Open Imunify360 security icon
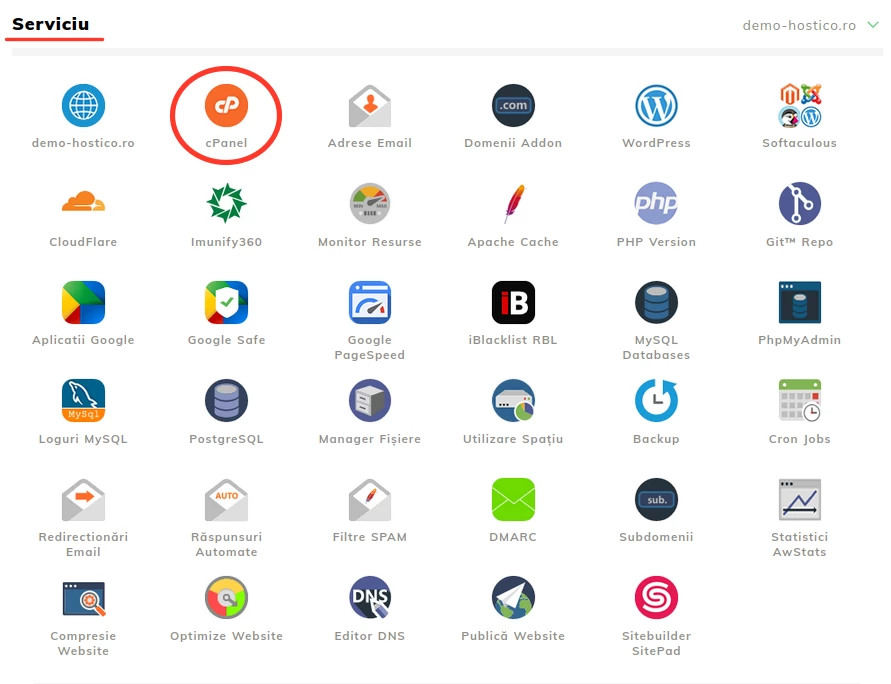The width and height of the screenshot is (891, 684). pyautogui.click(x=226, y=203)
